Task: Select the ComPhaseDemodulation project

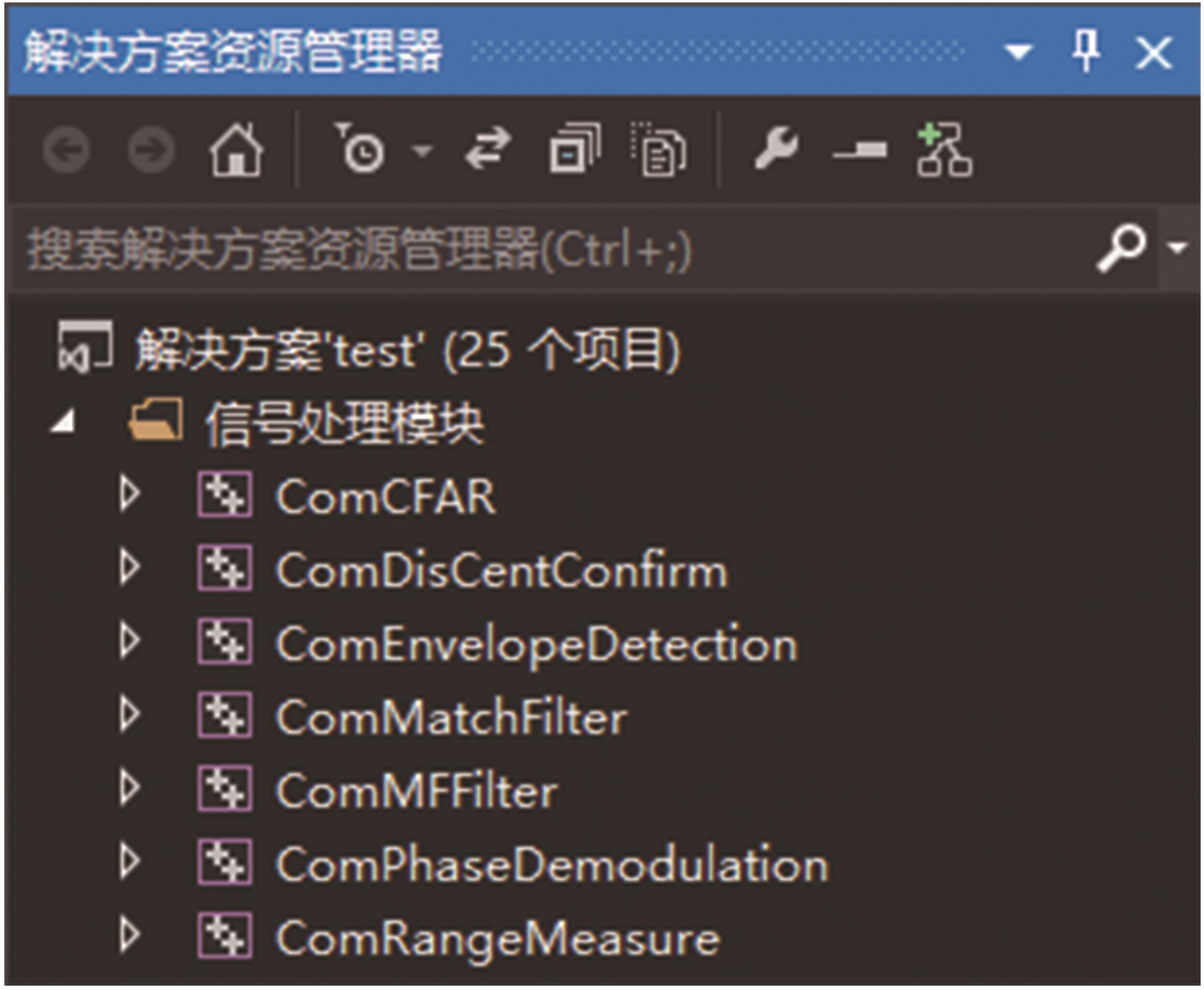Action: click(552, 863)
